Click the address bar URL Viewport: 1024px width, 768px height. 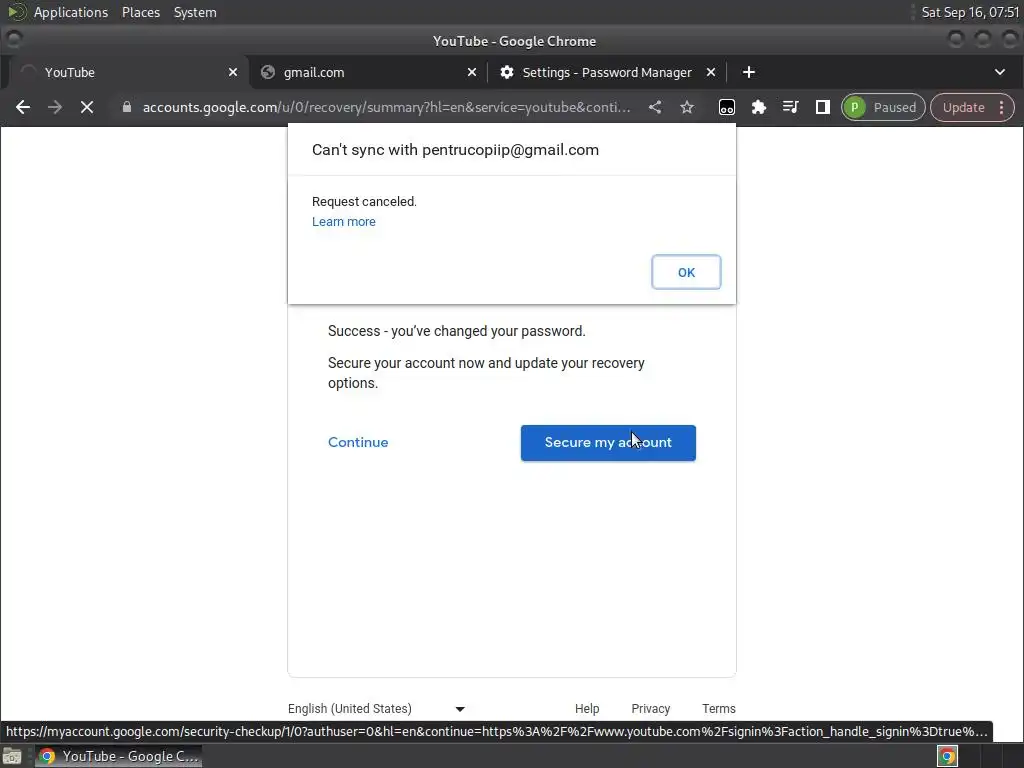pos(387,107)
